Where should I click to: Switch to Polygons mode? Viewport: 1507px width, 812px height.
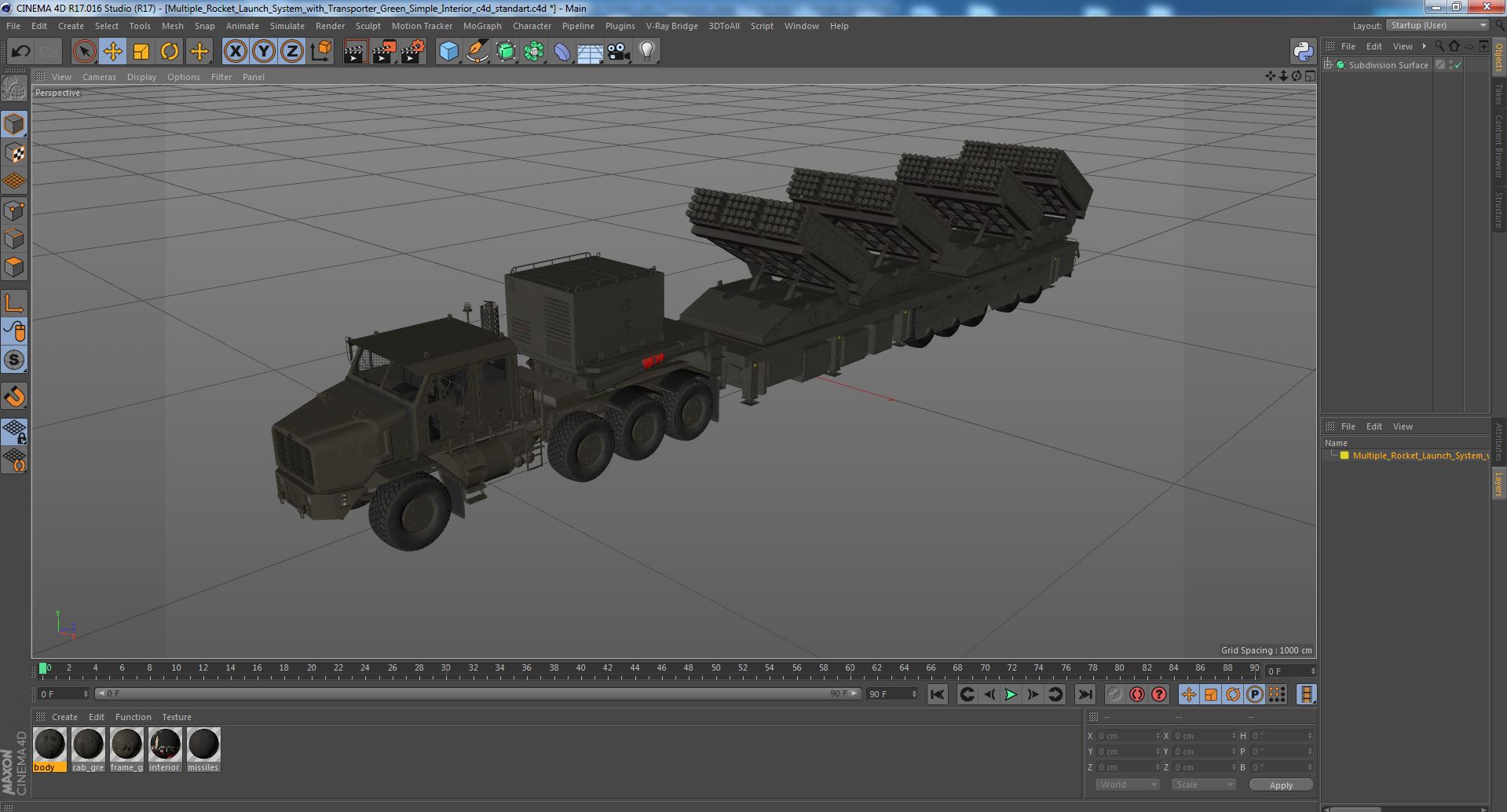point(14,267)
